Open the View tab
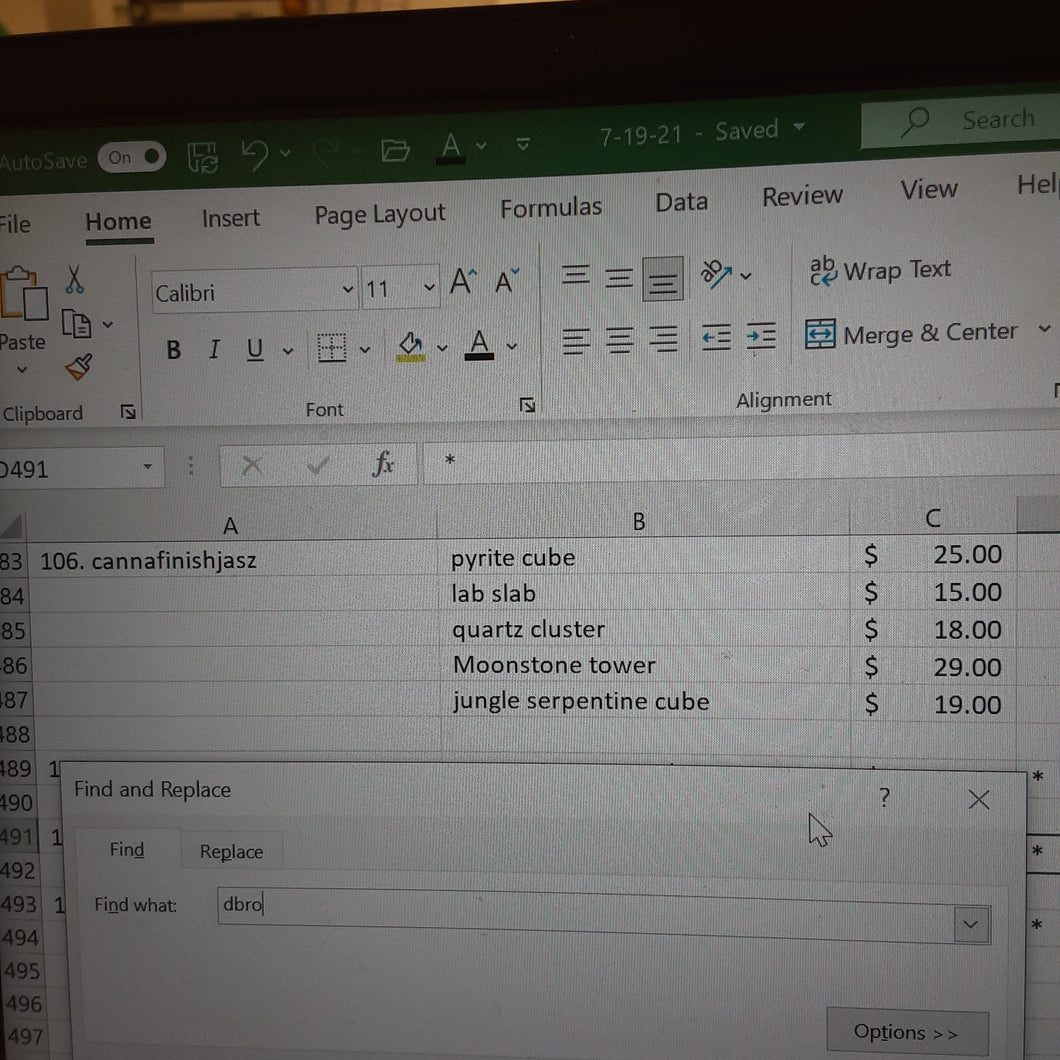Screen dimensions: 1060x1060 pyautogui.click(x=929, y=189)
